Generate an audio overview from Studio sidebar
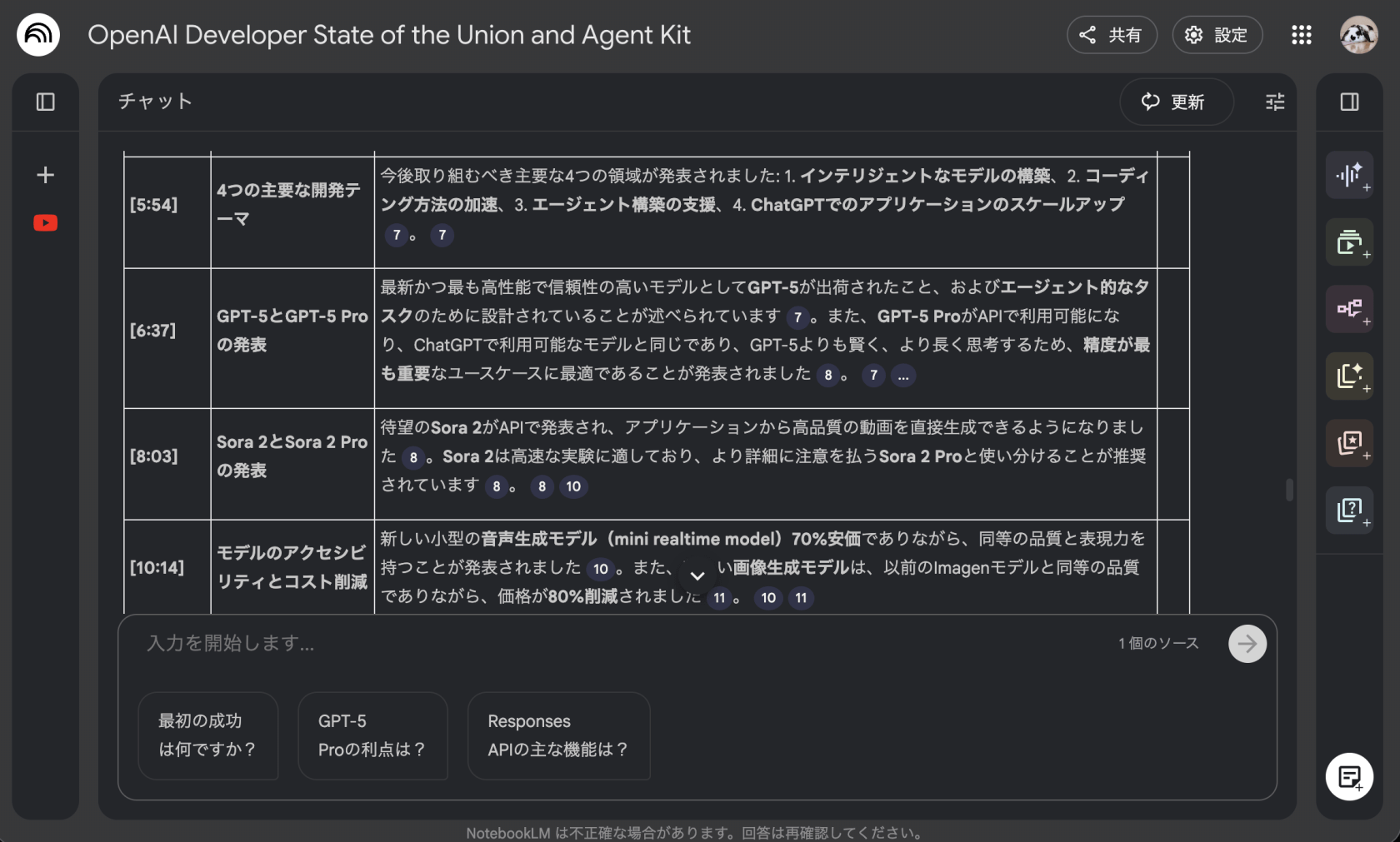Screen dimensions: 1400x842 [1349, 175]
